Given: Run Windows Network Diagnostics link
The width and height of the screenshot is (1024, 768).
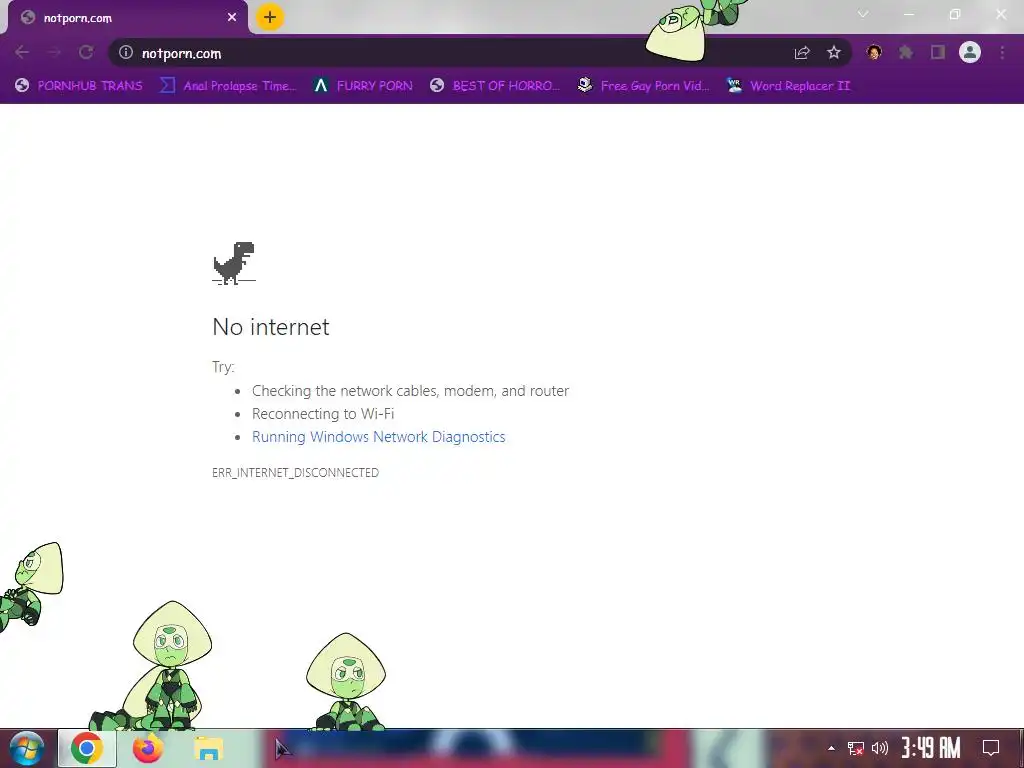Looking at the screenshot, I should tap(378, 437).
